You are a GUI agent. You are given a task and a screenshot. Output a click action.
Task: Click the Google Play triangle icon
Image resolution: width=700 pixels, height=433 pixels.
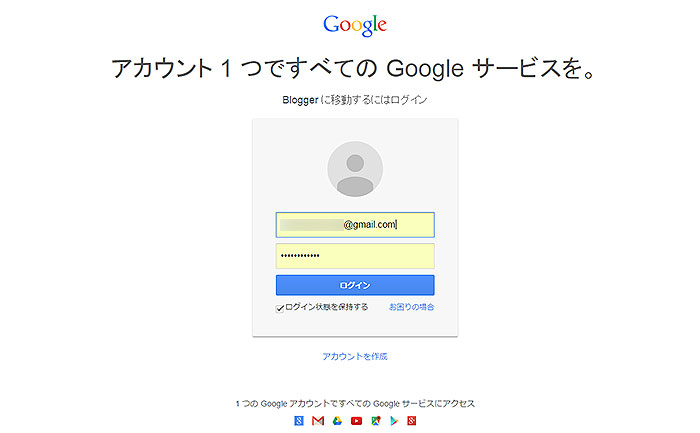pyautogui.click(x=394, y=421)
